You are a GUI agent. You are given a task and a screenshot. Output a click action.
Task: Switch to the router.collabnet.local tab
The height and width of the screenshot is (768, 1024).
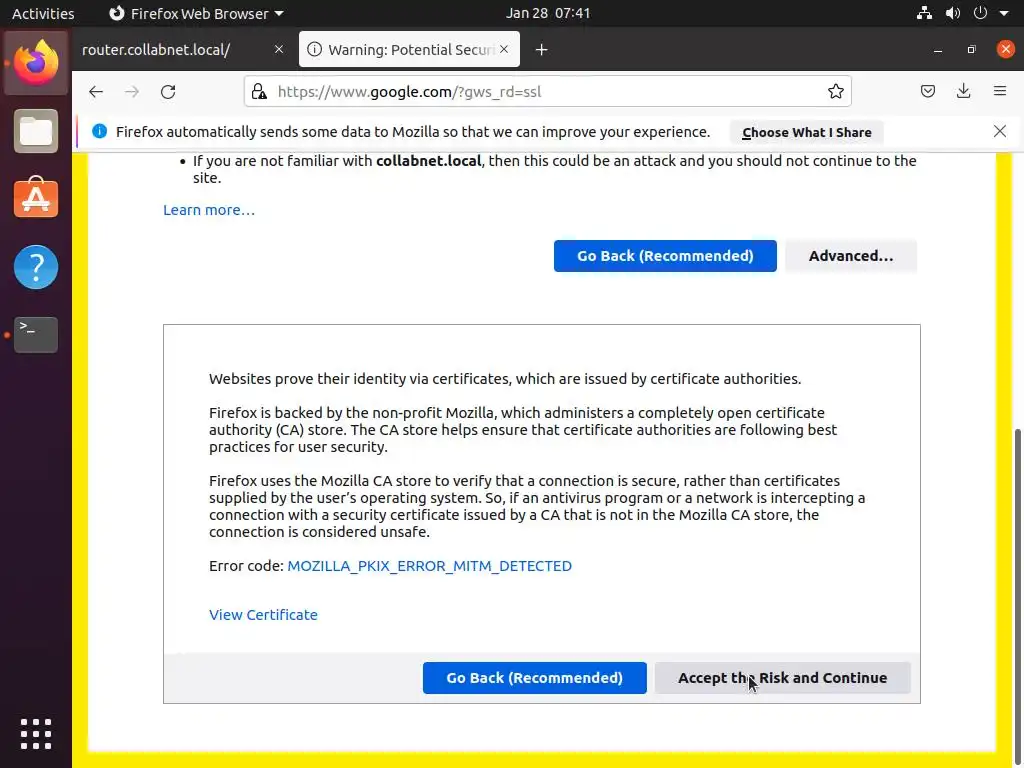coord(184,50)
